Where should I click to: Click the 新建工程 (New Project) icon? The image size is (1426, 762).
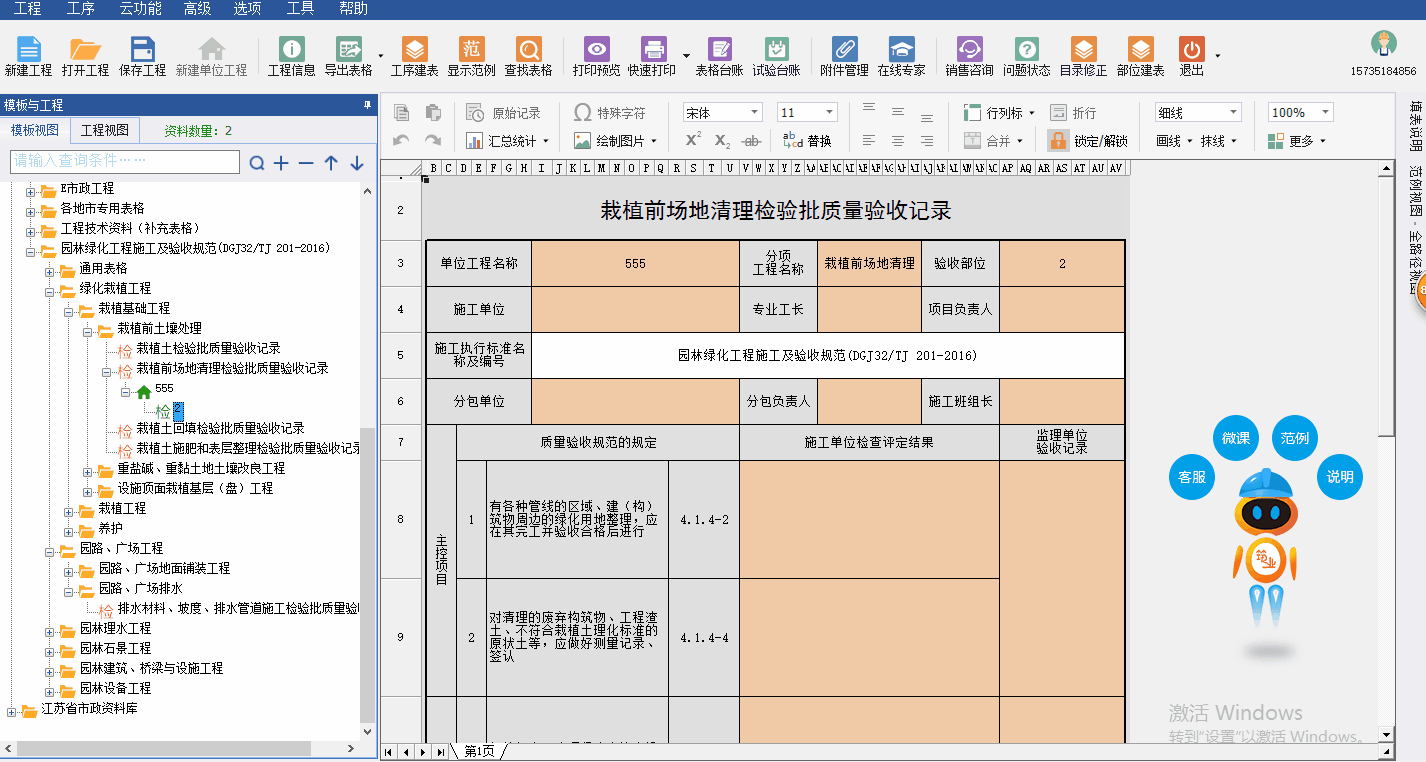[28, 56]
